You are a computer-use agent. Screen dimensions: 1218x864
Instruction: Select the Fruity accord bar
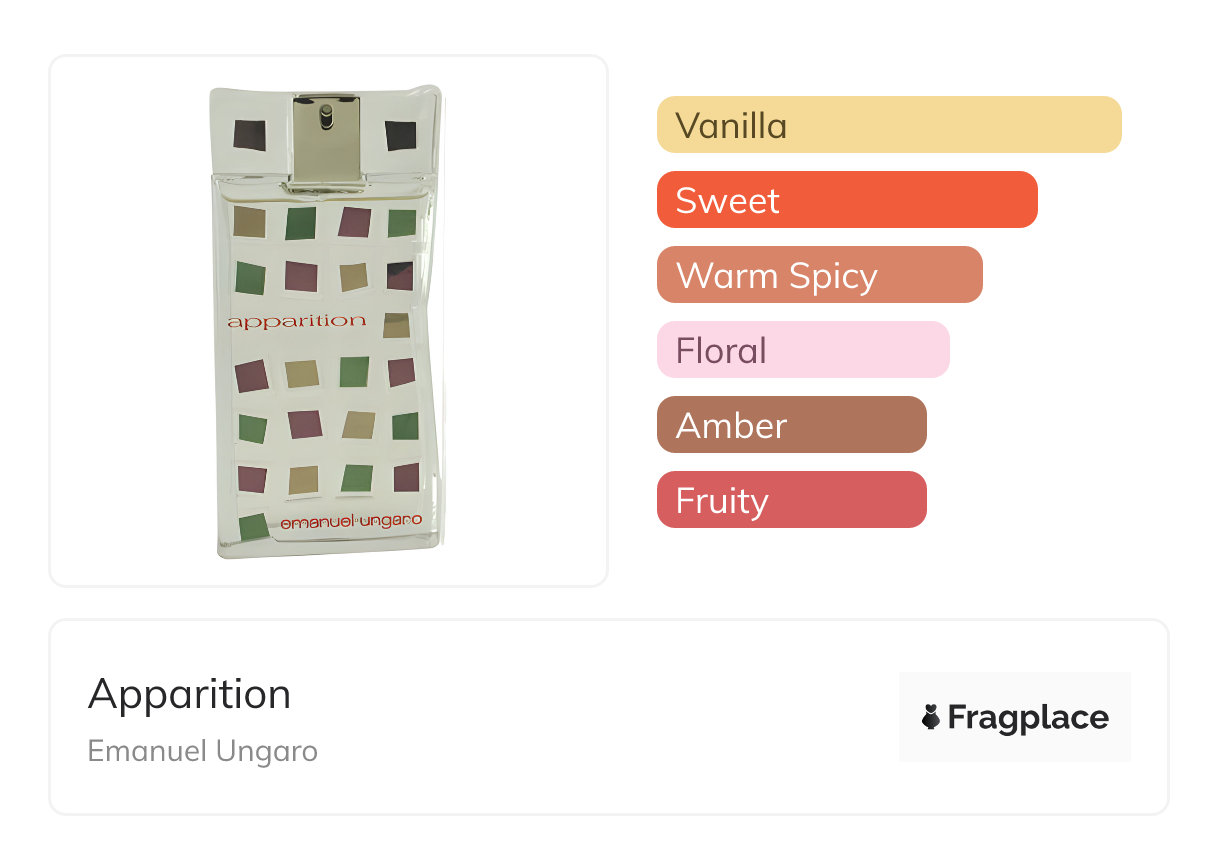tap(791, 500)
